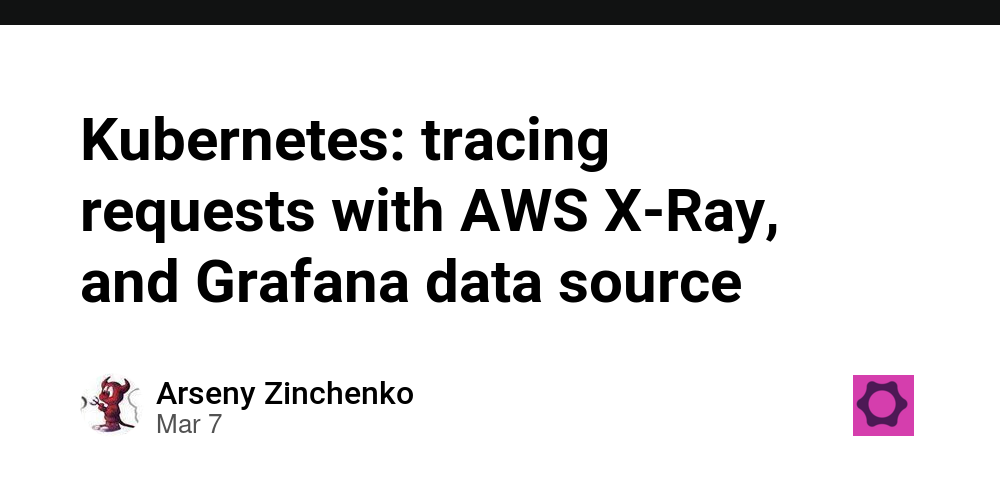This screenshot has height=500, width=1000.
Task: Click the daemon's pitchfork in the avatar
Action: [94, 404]
